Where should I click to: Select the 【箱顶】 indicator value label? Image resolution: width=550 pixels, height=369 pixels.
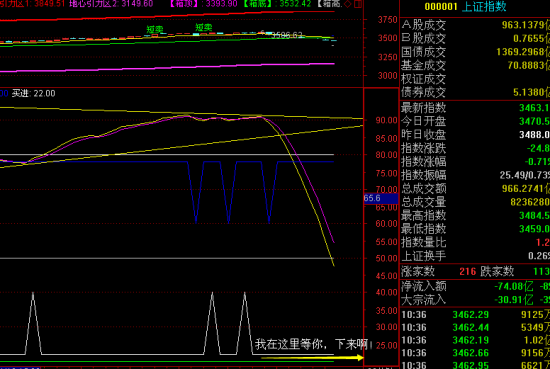[x=203, y=4]
